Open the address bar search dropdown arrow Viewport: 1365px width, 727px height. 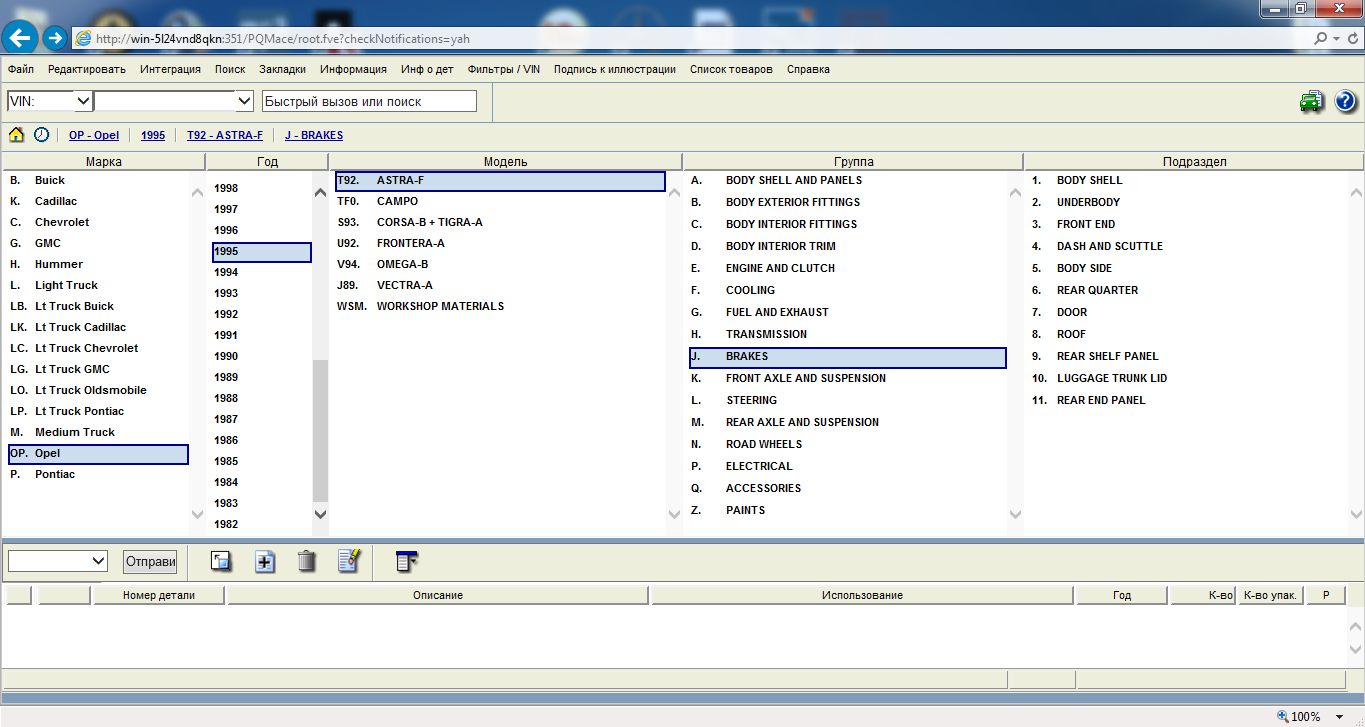point(1336,39)
